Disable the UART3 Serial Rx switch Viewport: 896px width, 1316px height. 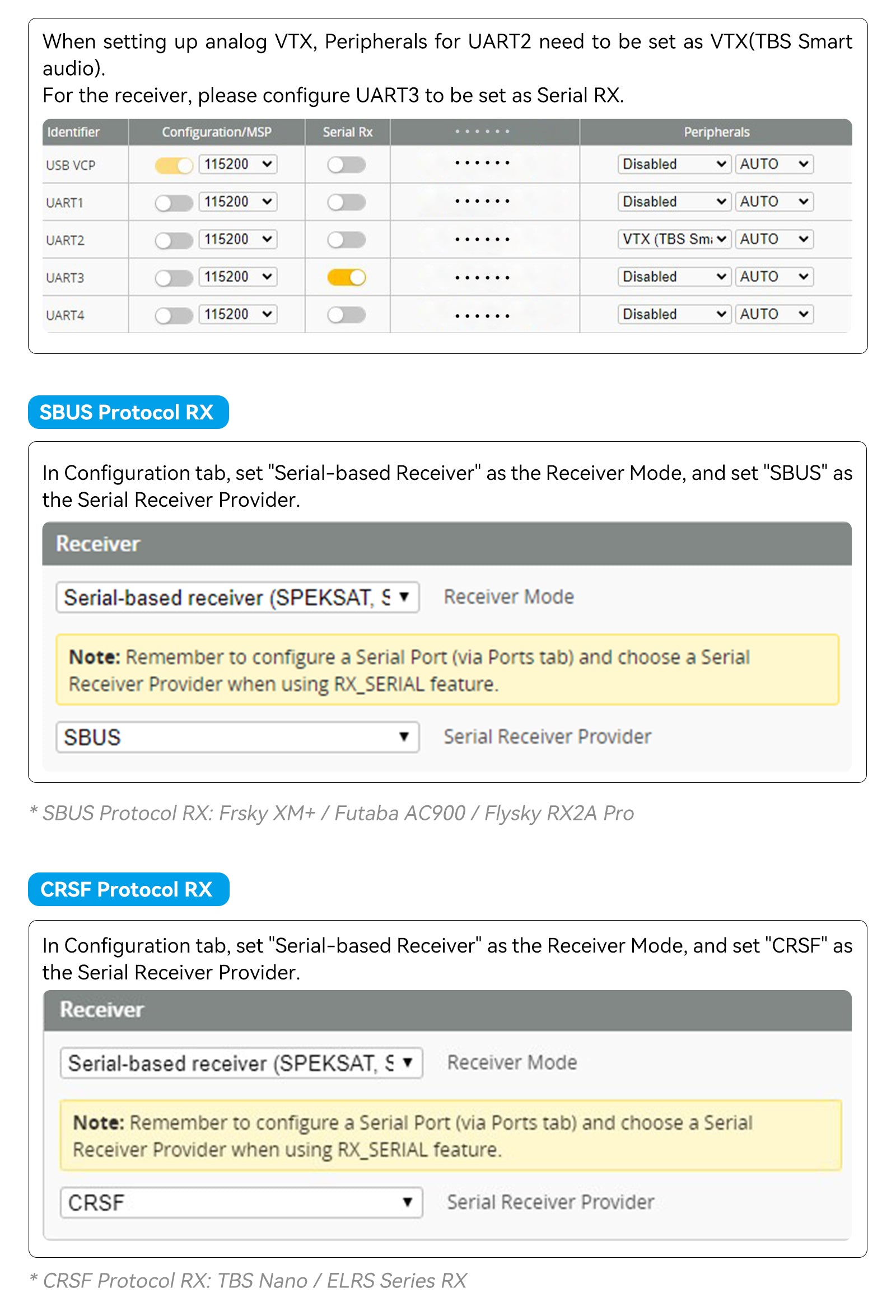tap(346, 277)
